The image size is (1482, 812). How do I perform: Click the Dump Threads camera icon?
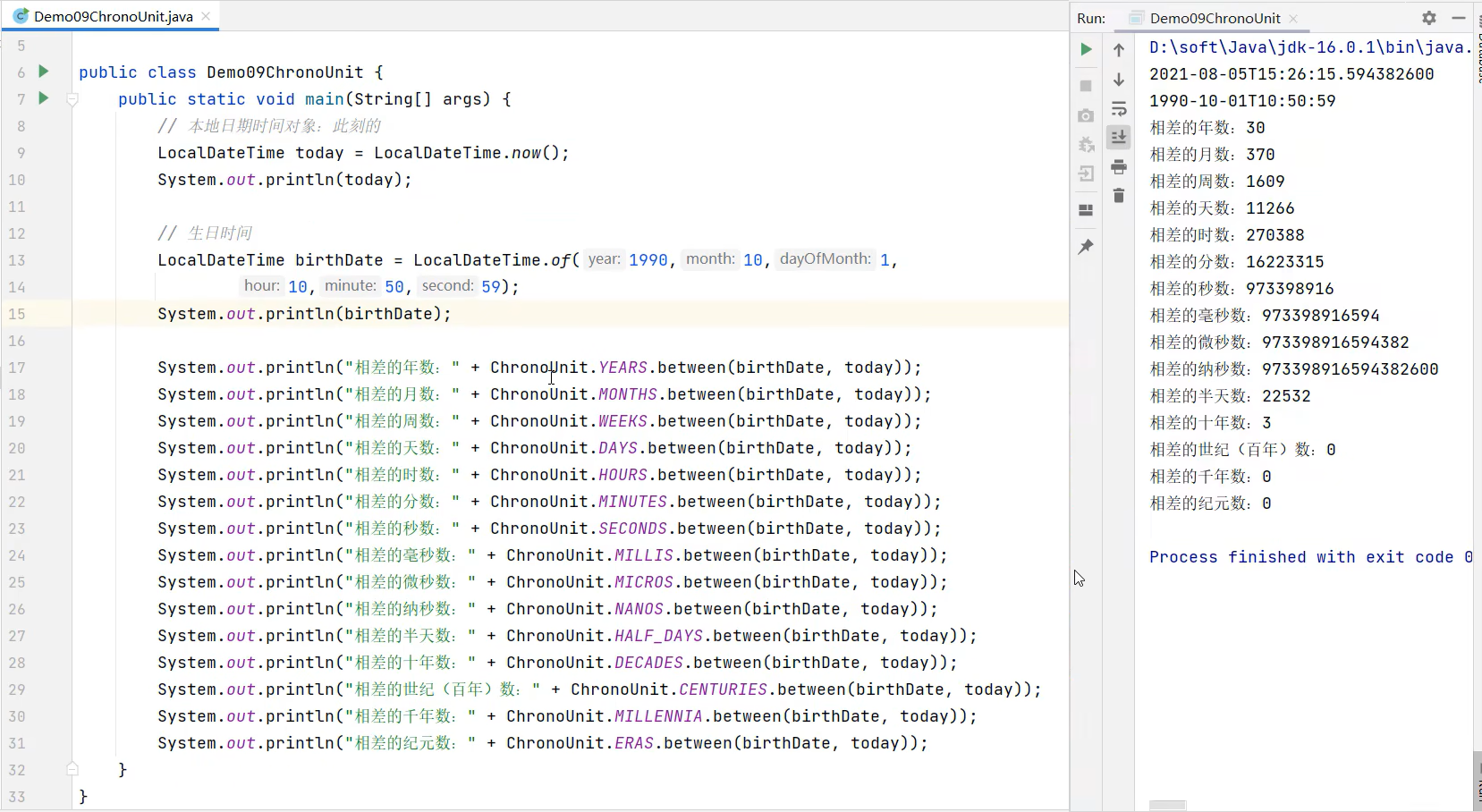point(1086,115)
